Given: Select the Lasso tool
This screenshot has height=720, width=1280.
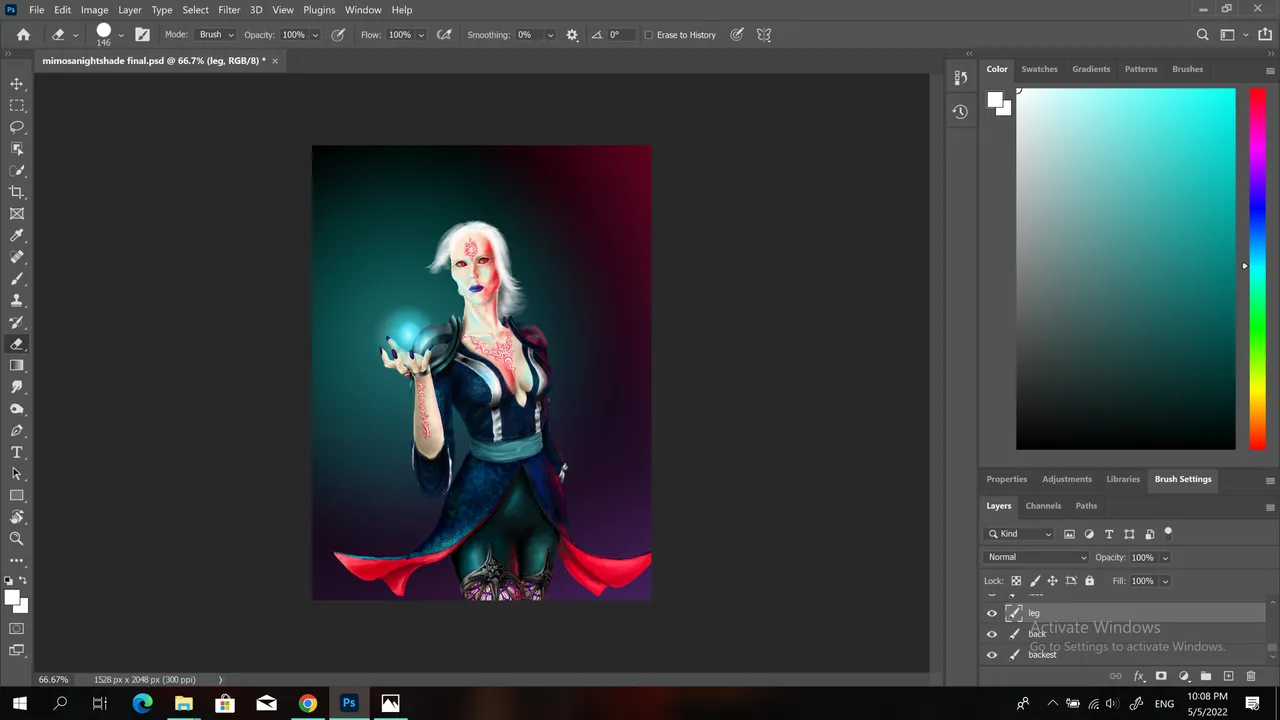Looking at the screenshot, I should click(17, 127).
